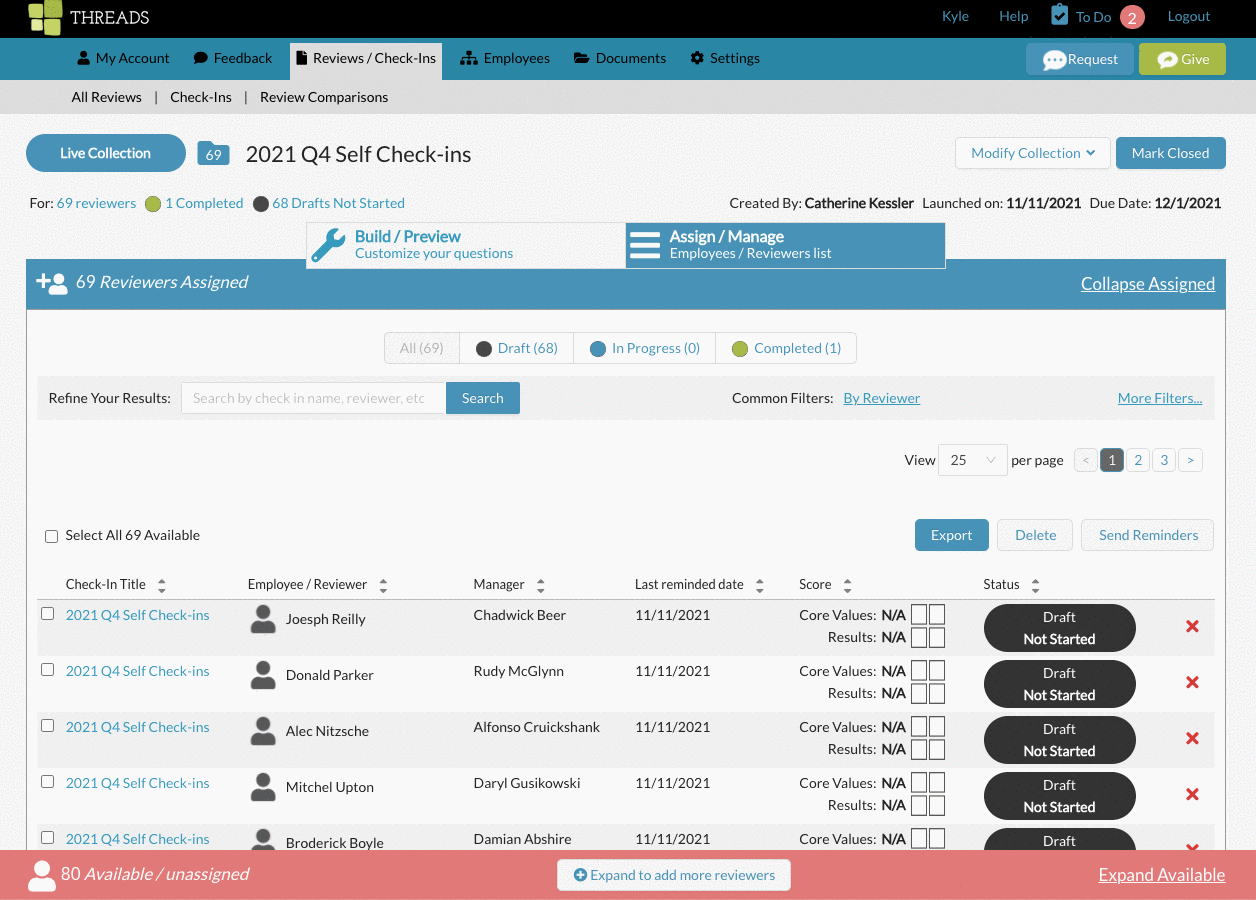This screenshot has width=1256, height=900.
Task: Click the check-in search input field
Action: pyautogui.click(x=313, y=398)
